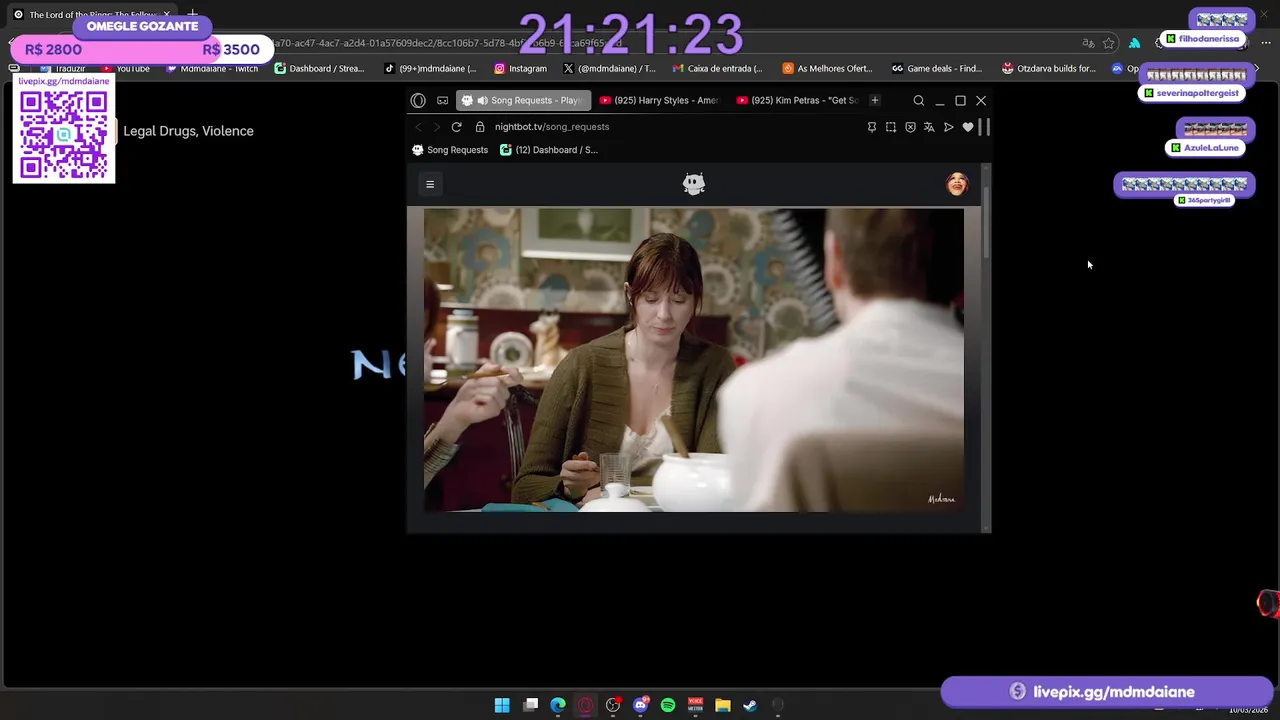Open the Otzdarva builds for... bookmark
1280x720 pixels.
click(1049, 69)
